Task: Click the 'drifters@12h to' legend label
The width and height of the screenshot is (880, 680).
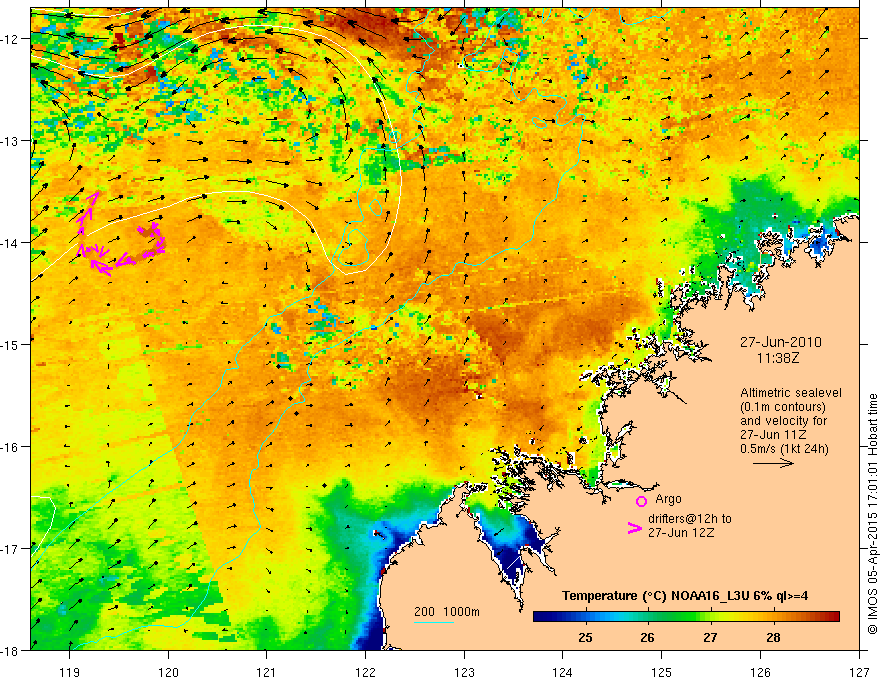Action: coord(690,518)
